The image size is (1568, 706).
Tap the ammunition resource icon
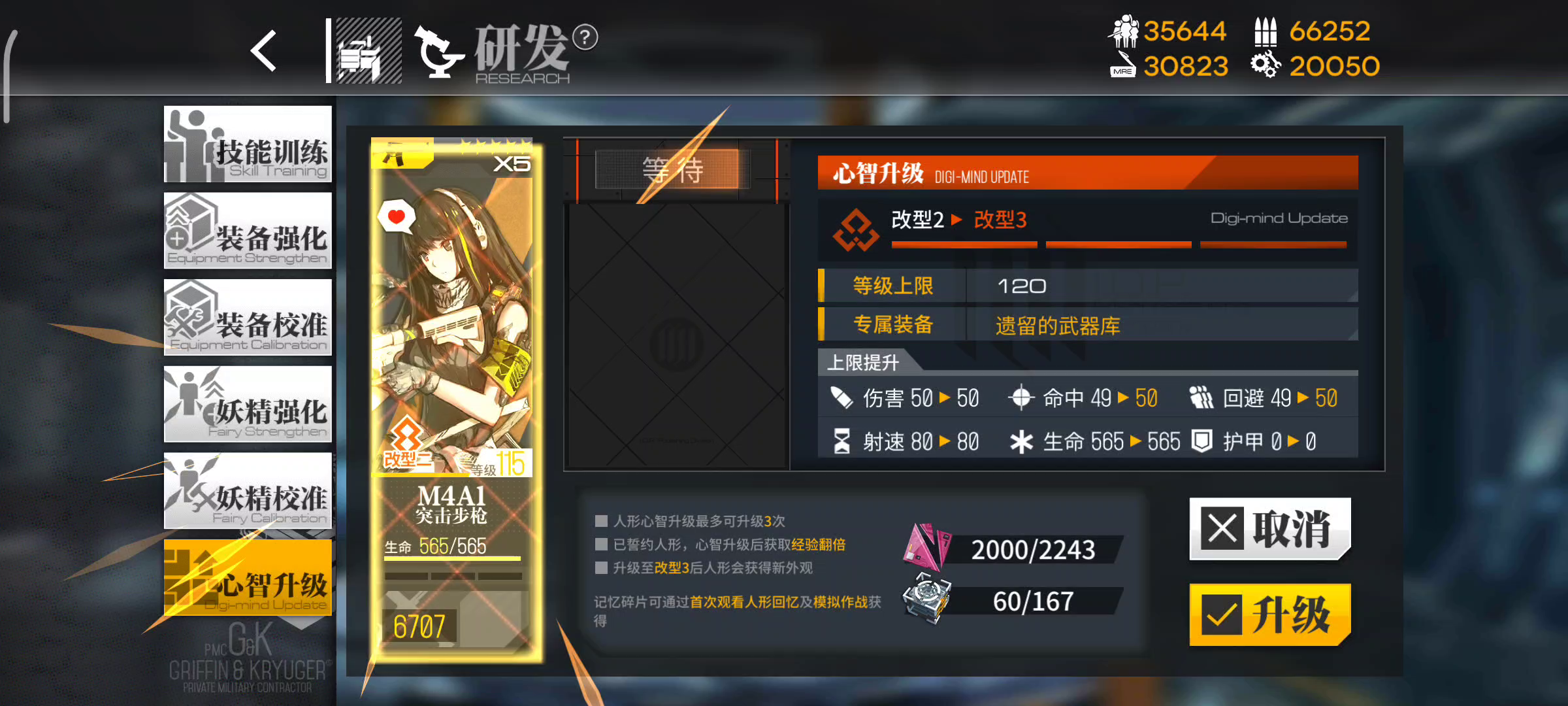pos(1266,31)
